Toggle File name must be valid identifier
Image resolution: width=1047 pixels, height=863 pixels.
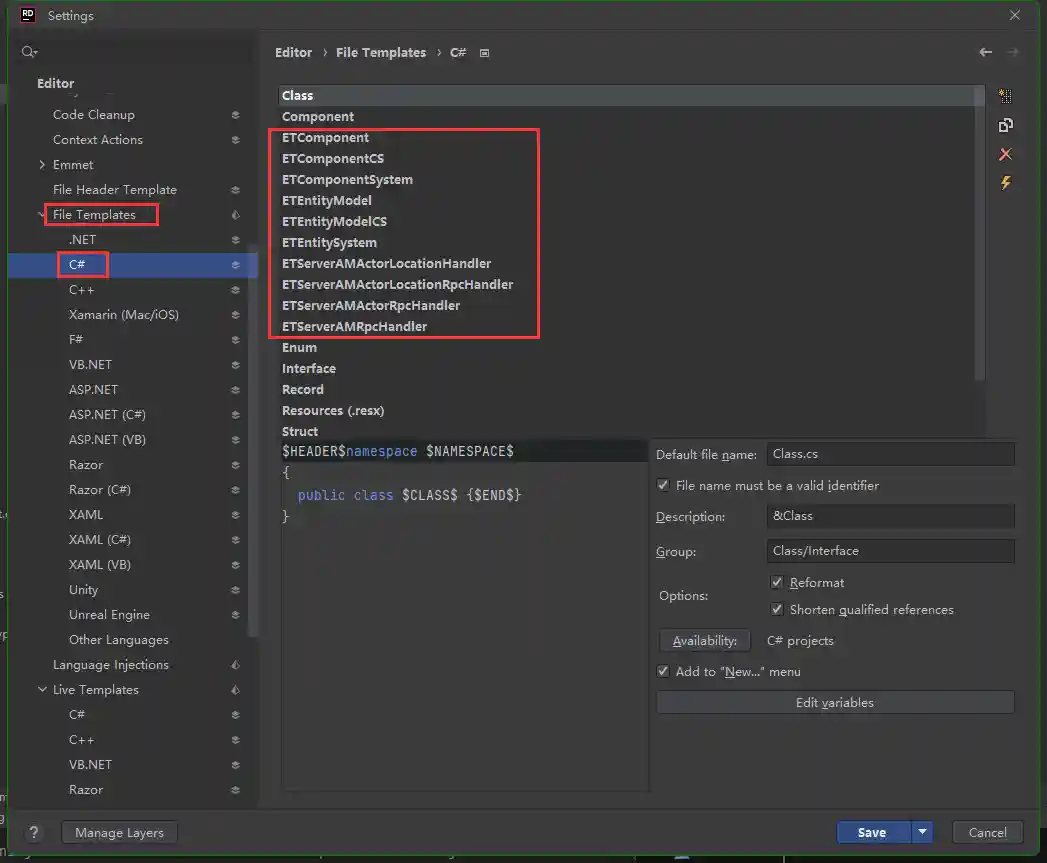click(663, 485)
